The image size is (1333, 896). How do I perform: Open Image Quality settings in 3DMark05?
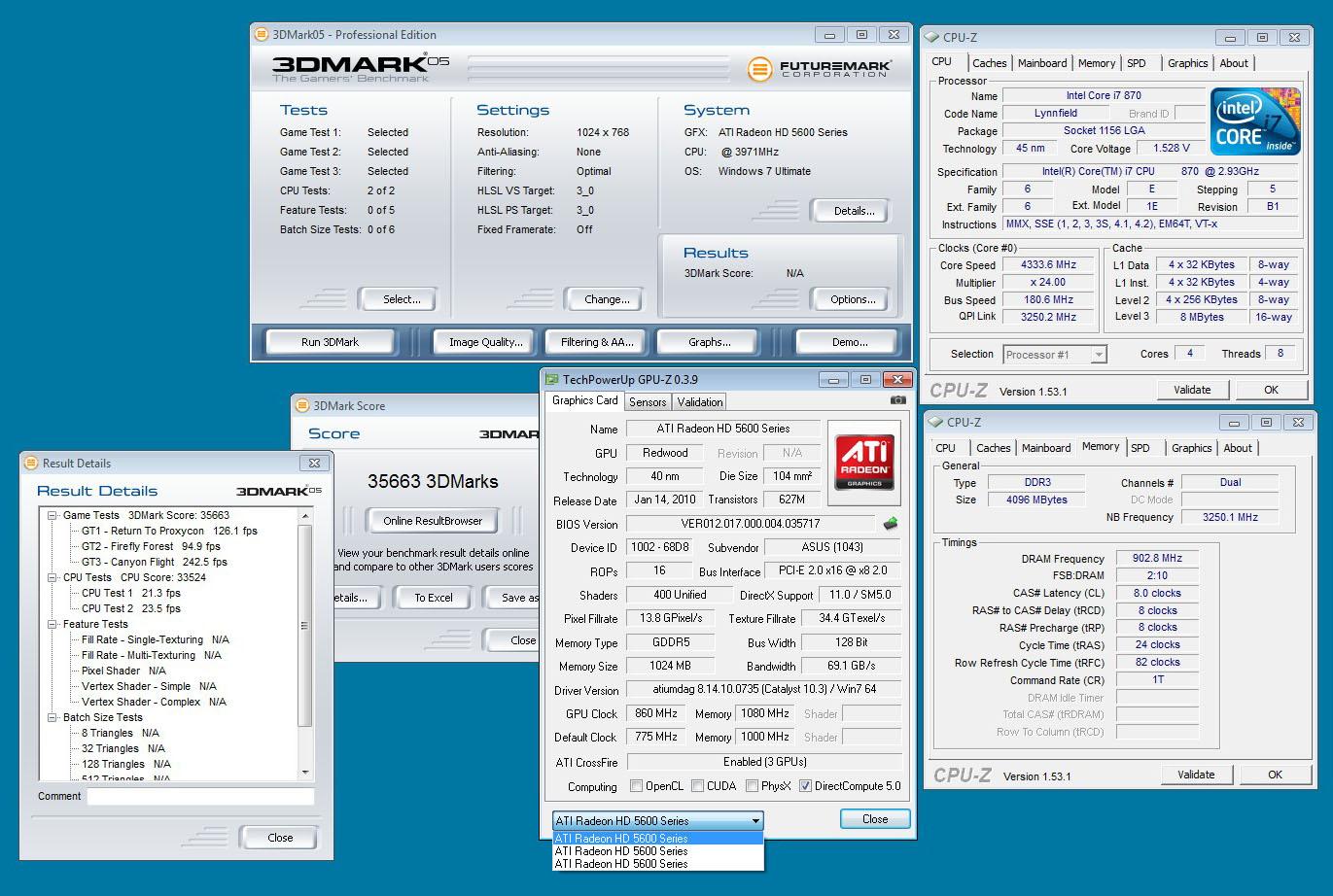pyautogui.click(x=485, y=342)
